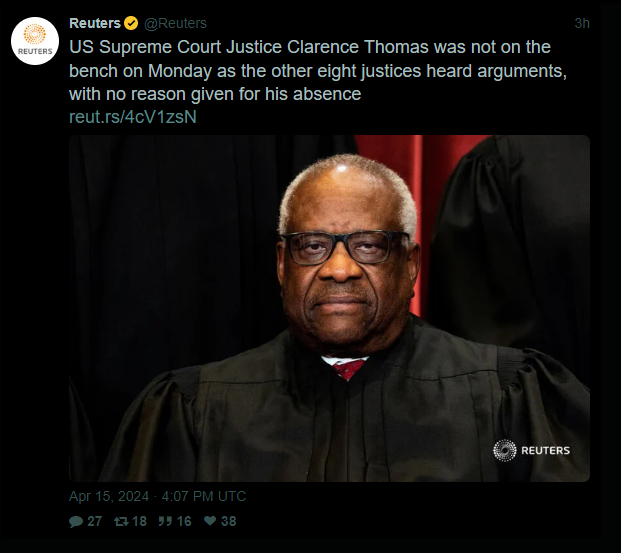View the 16 quotes count
Image resolution: width=621 pixels, height=553 pixels.
184,521
